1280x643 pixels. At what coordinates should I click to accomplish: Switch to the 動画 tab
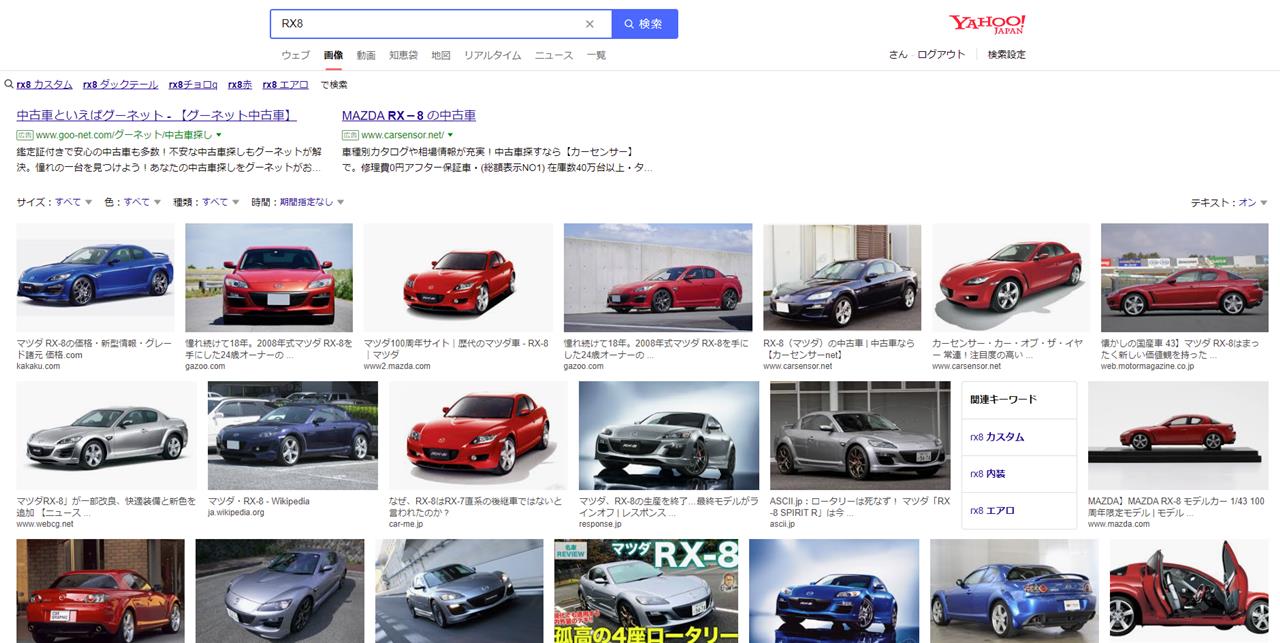[366, 55]
